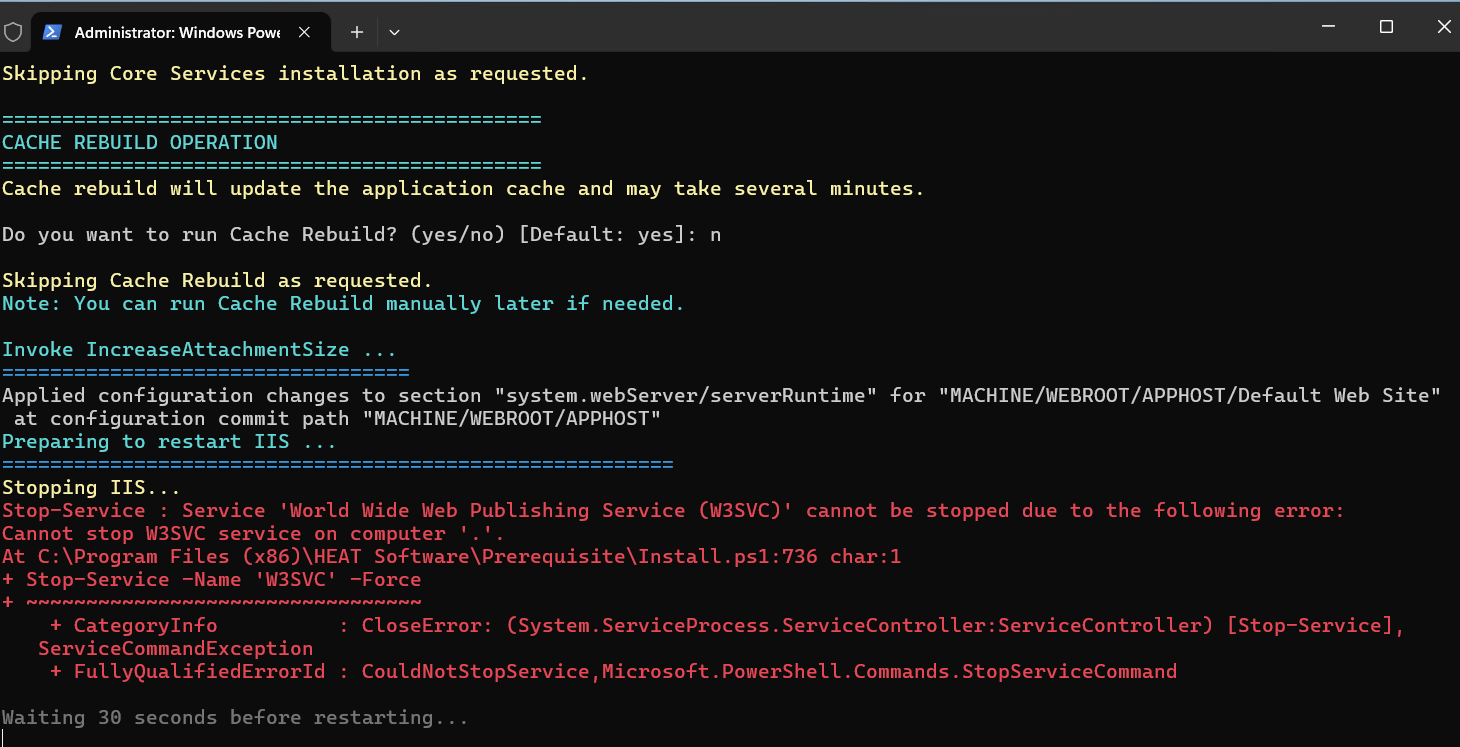Click the Skipping Core Services installation line
The height and width of the screenshot is (747, 1460).
295,73
